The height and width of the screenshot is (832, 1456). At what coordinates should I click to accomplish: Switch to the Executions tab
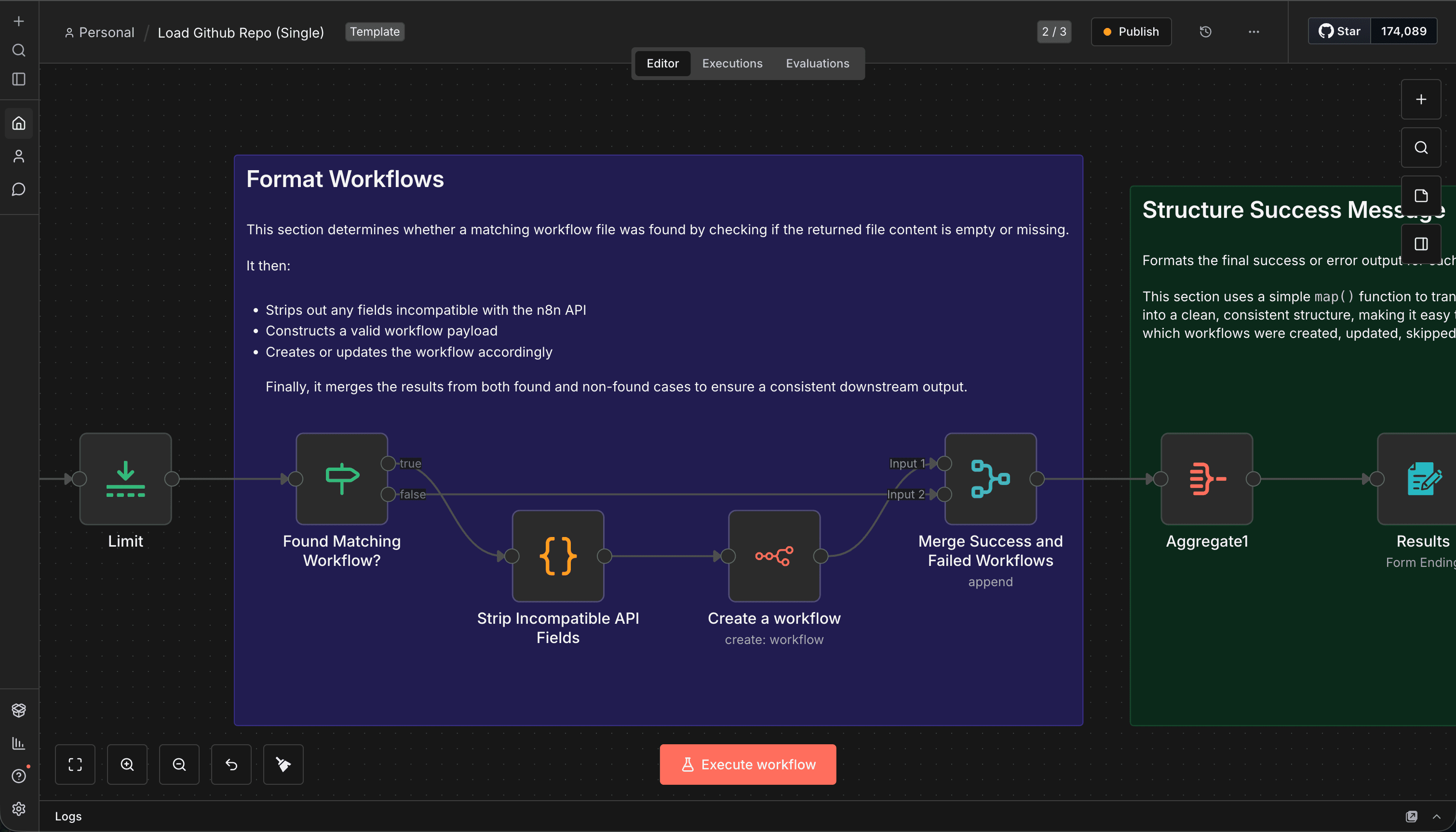[x=732, y=63]
